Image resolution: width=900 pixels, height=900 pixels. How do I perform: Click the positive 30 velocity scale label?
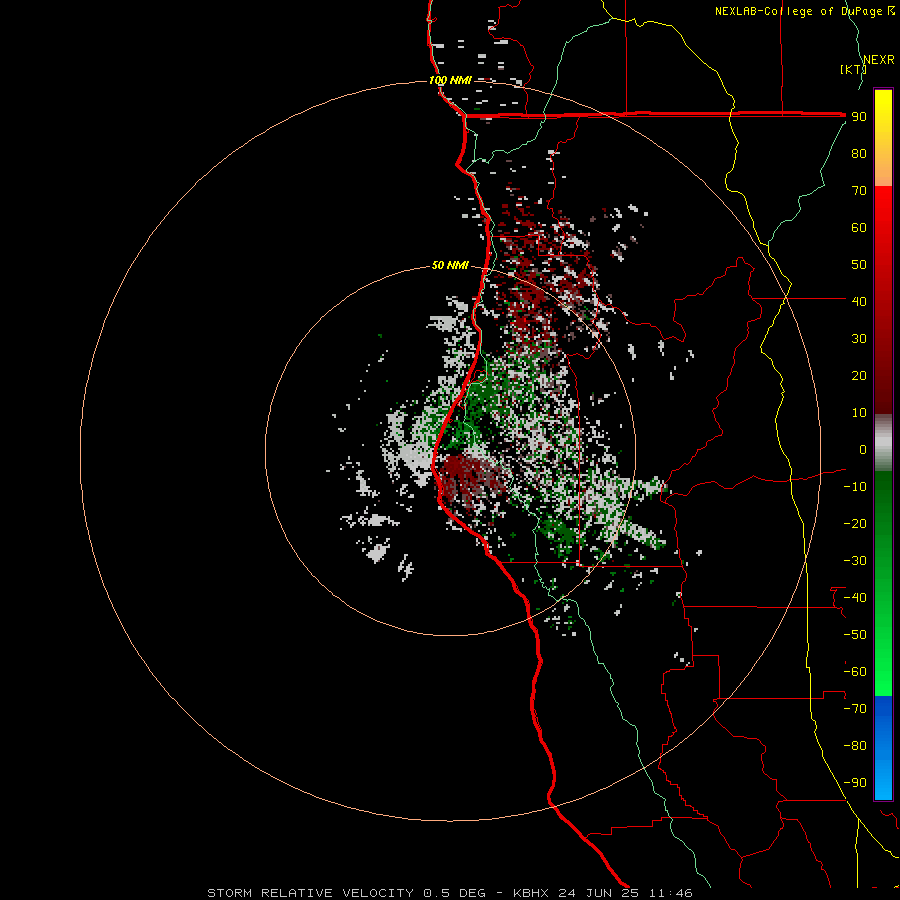(859, 339)
